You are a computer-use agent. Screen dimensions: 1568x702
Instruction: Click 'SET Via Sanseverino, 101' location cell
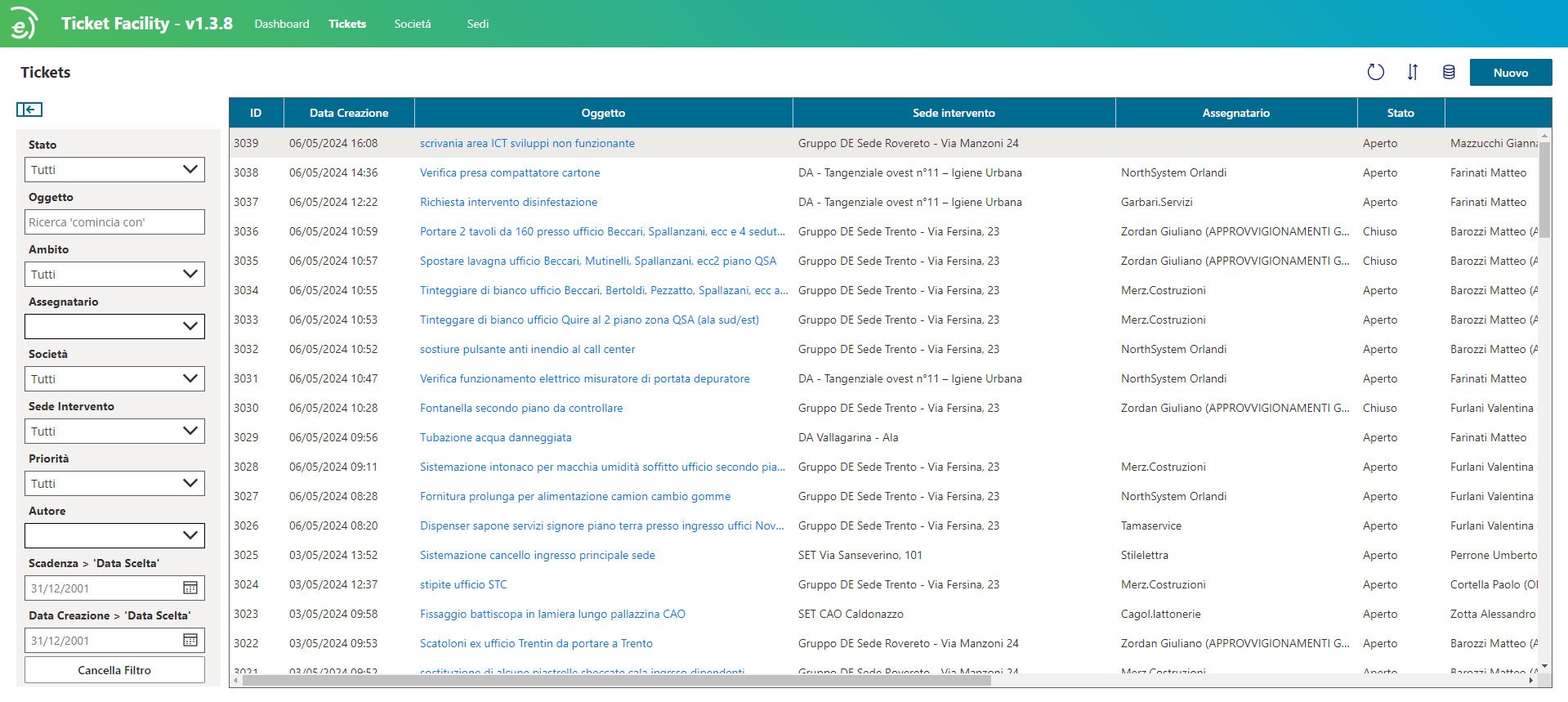(x=860, y=555)
